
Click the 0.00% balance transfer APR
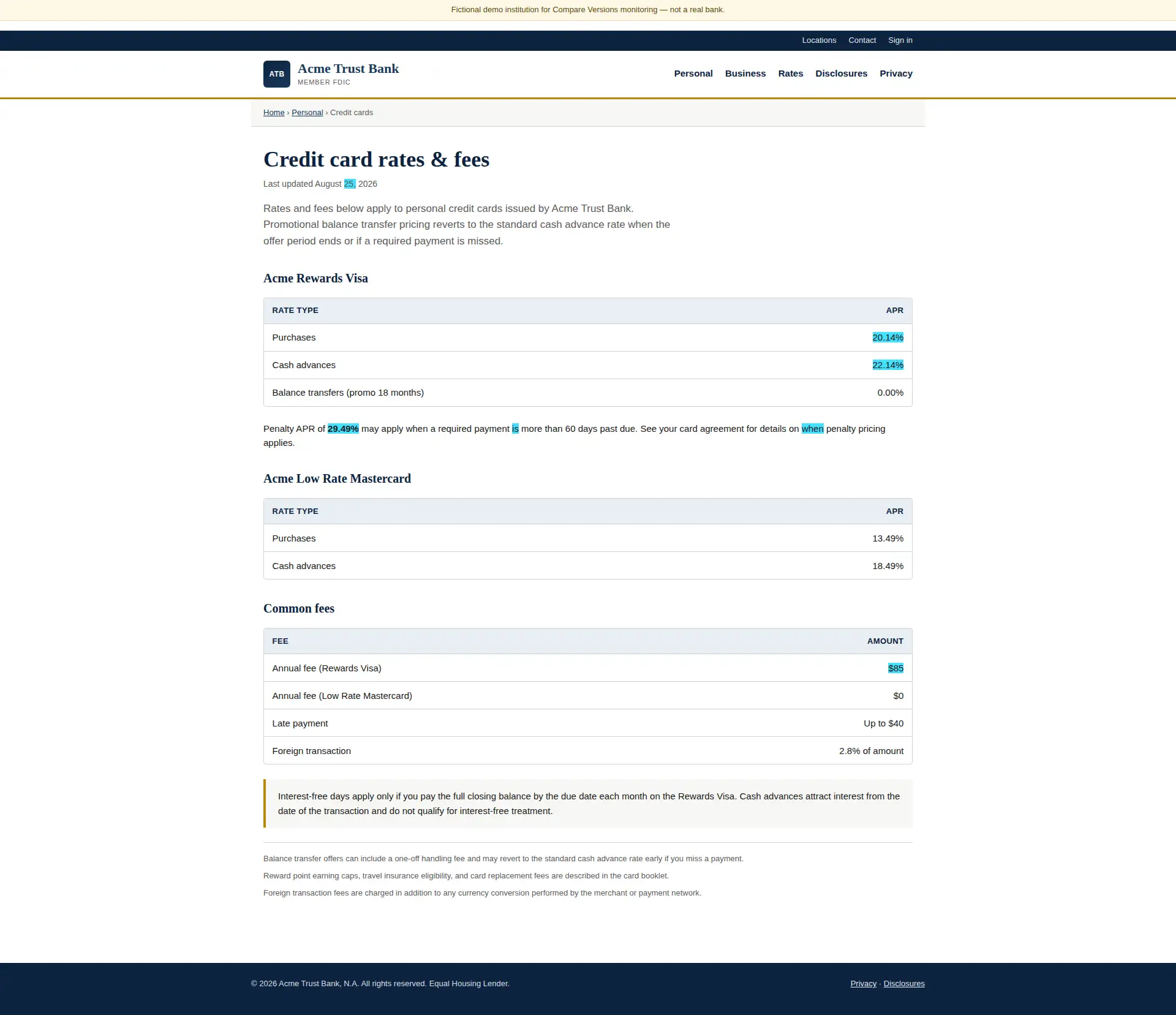point(890,393)
